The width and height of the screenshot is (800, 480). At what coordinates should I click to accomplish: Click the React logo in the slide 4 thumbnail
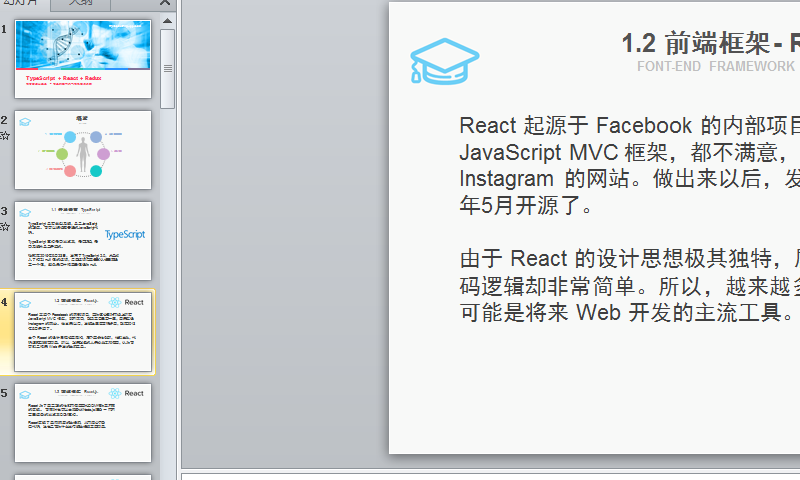click(127, 302)
